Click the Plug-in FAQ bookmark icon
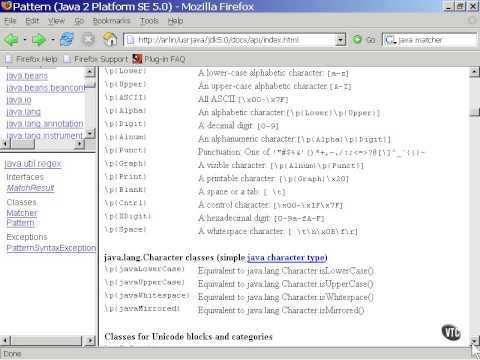Viewport: 480px width, 360px height. coord(137,59)
